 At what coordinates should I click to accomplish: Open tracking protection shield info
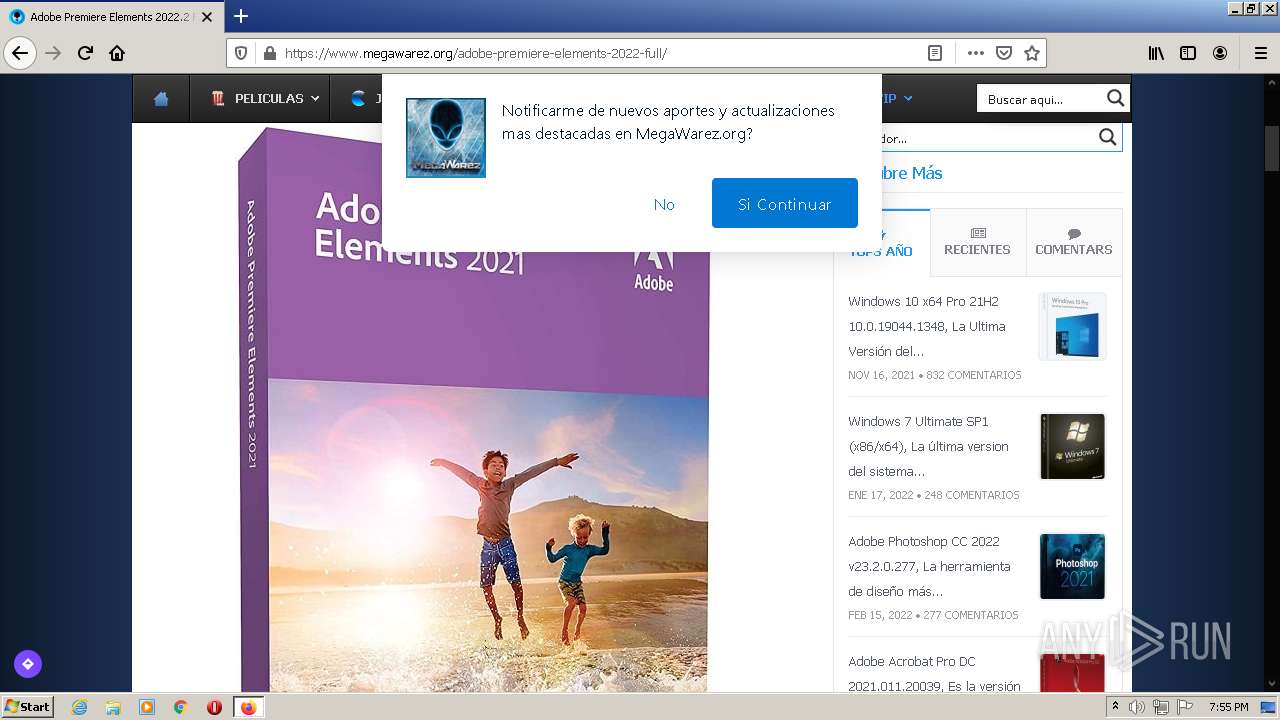pos(241,53)
